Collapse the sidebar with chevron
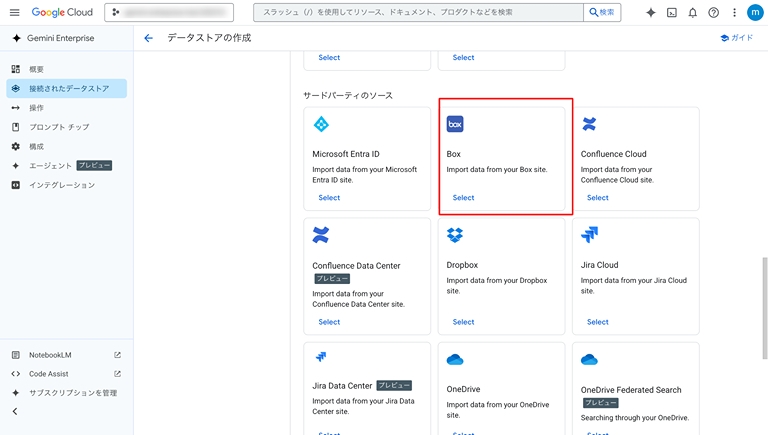 [x=15, y=411]
